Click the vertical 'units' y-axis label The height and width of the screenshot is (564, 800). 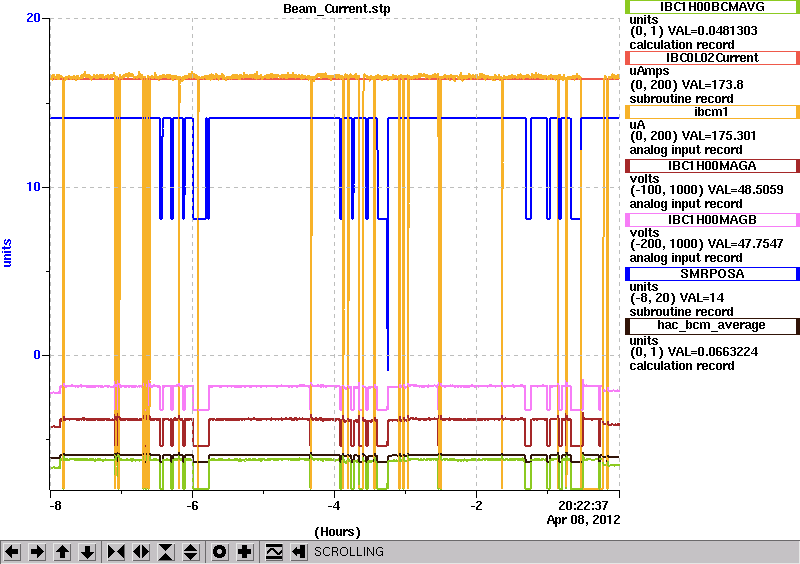click(7, 253)
